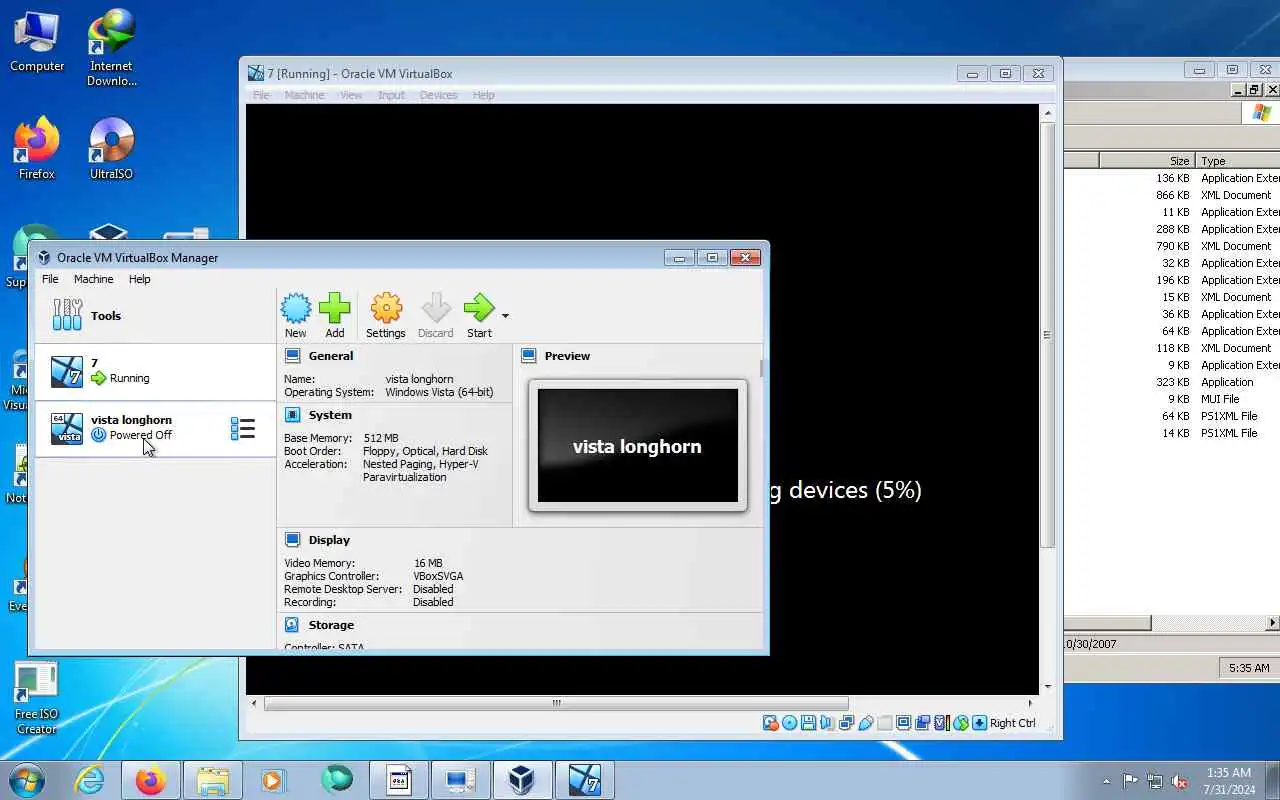
Task: Click the muted volume tray icon
Action: (x=1179, y=781)
